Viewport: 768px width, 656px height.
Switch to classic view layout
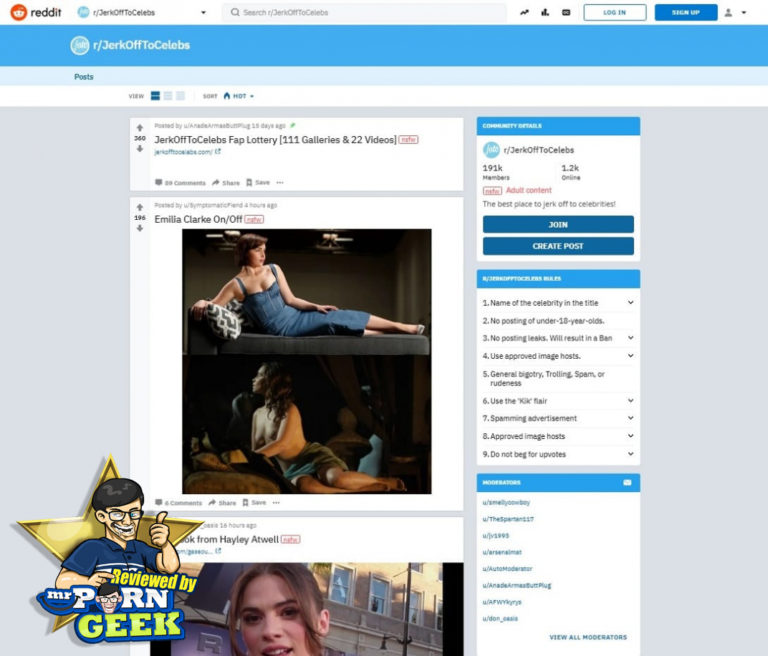point(168,96)
